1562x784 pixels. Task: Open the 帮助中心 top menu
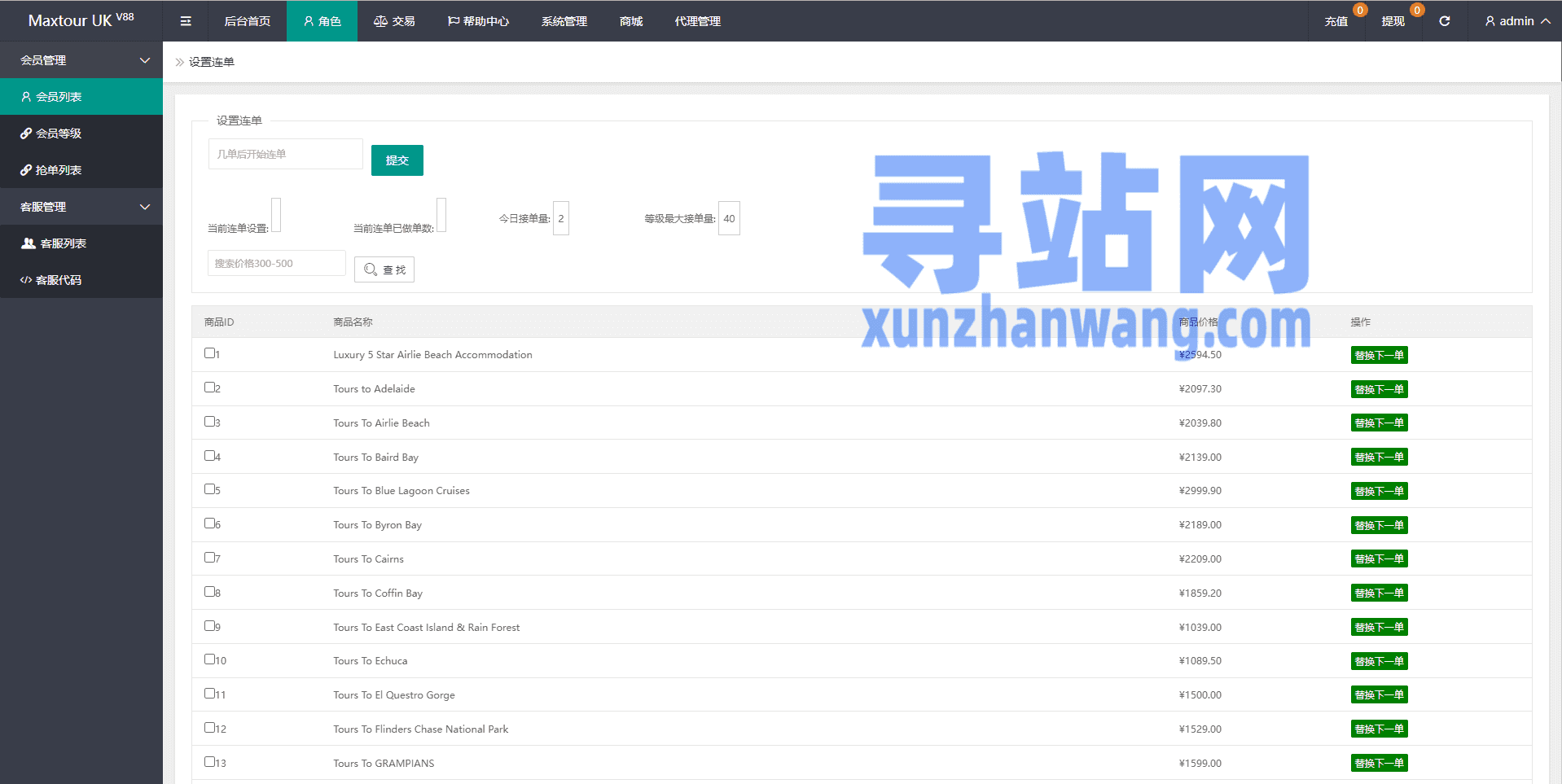point(478,21)
